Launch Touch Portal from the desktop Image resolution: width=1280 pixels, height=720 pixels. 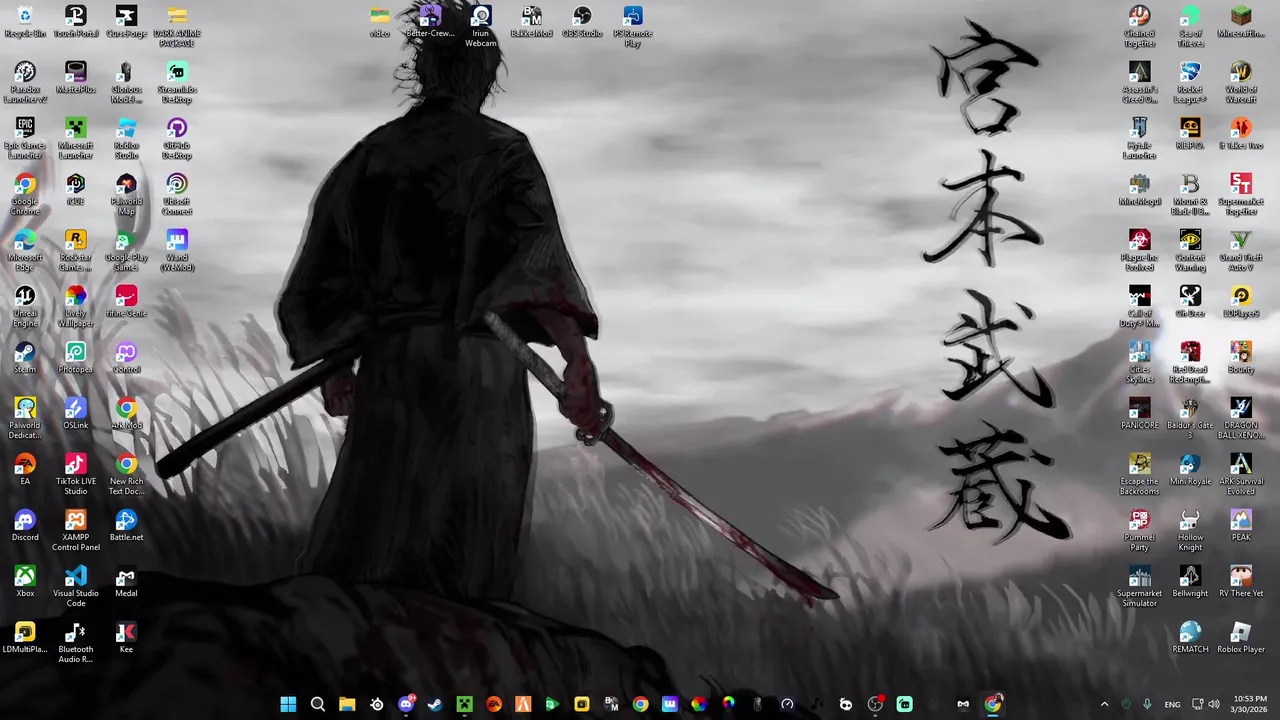pos(76,22)
